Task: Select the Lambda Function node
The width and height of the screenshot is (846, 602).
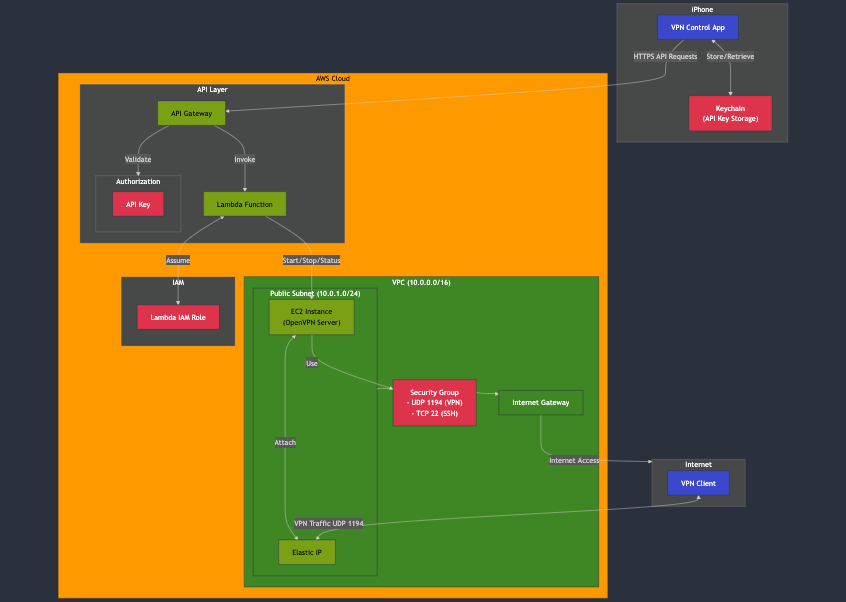Action: [244, 204]
